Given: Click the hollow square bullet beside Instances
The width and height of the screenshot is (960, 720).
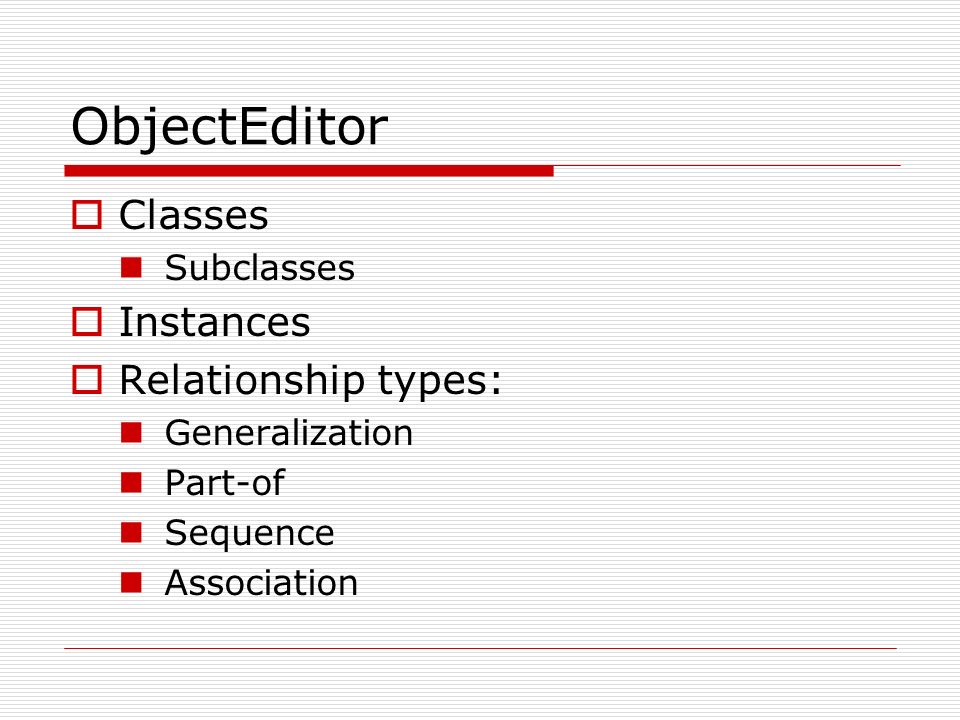Looking at the screenshot, I should [87, 321].
